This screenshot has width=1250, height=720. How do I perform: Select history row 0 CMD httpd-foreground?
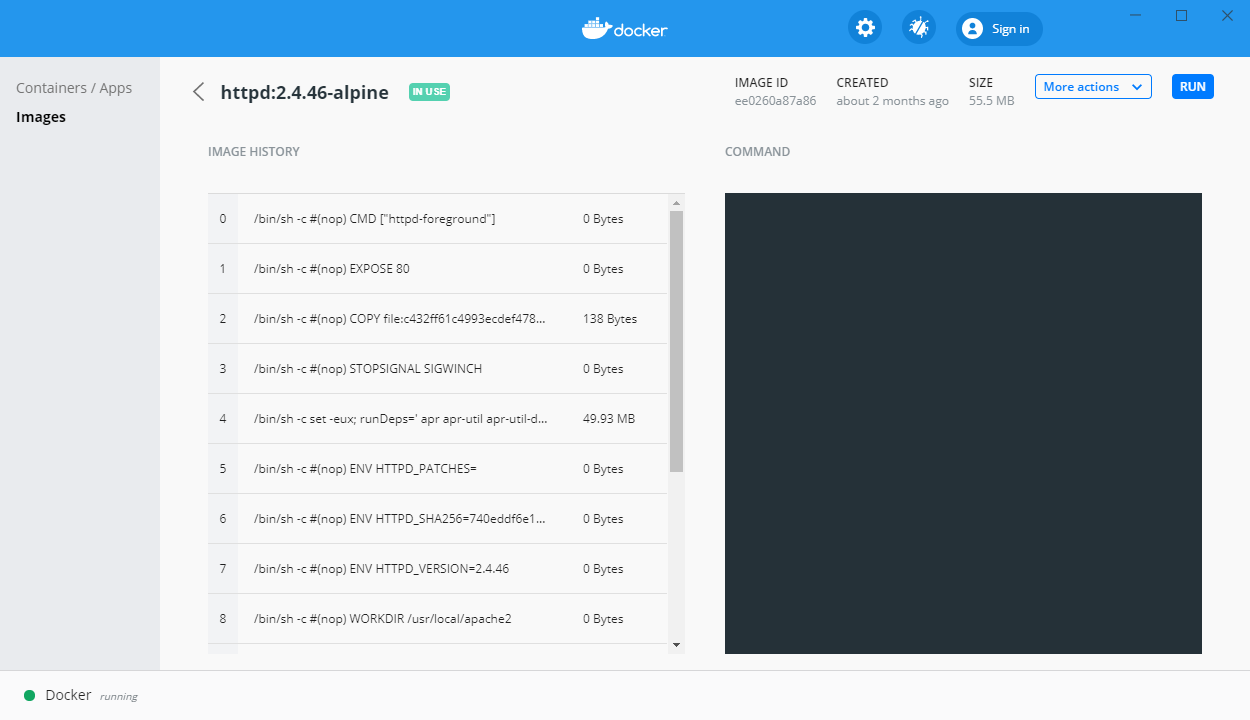click(x=437, y=219)
